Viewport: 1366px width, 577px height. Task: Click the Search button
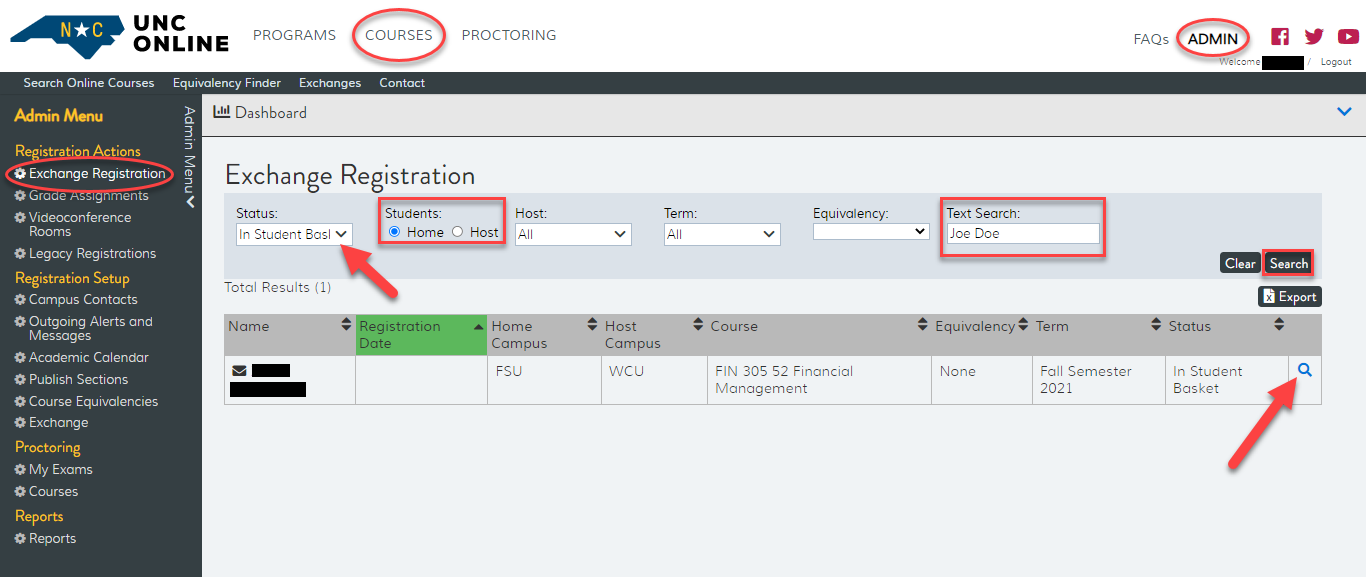(x=1288, y=263)
